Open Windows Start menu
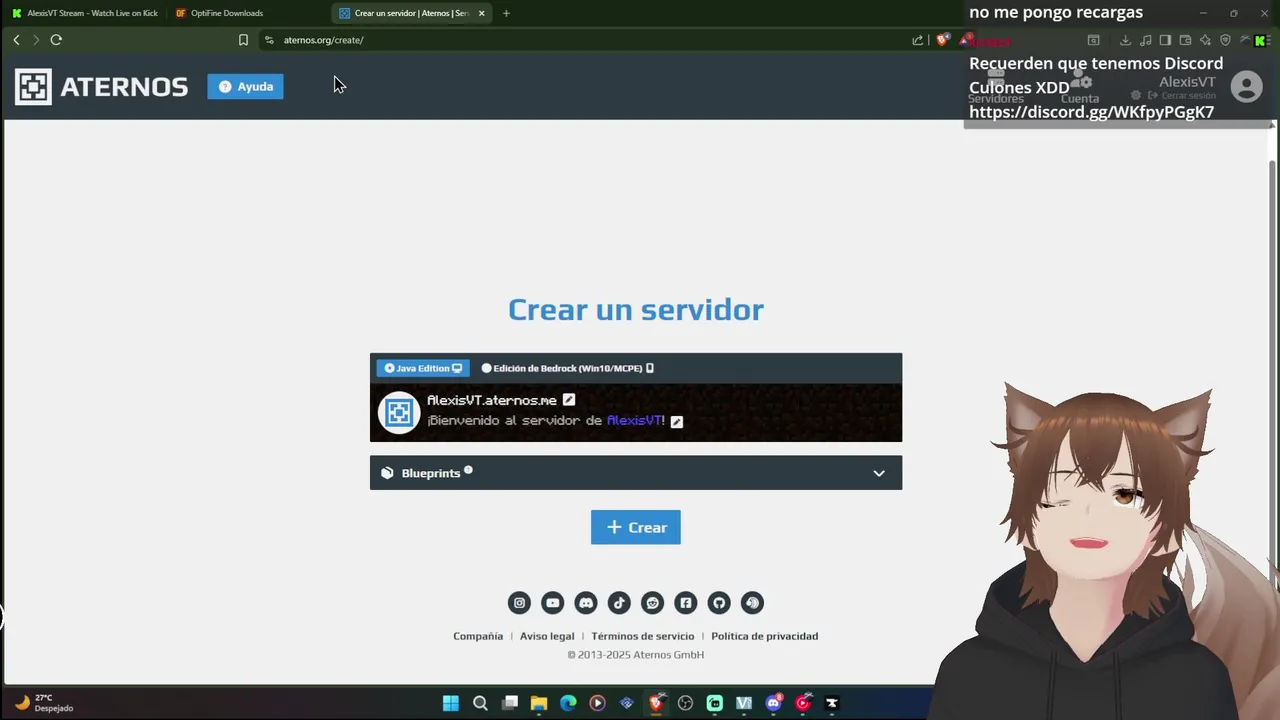The image size is (1280, 720). (451, 703)
